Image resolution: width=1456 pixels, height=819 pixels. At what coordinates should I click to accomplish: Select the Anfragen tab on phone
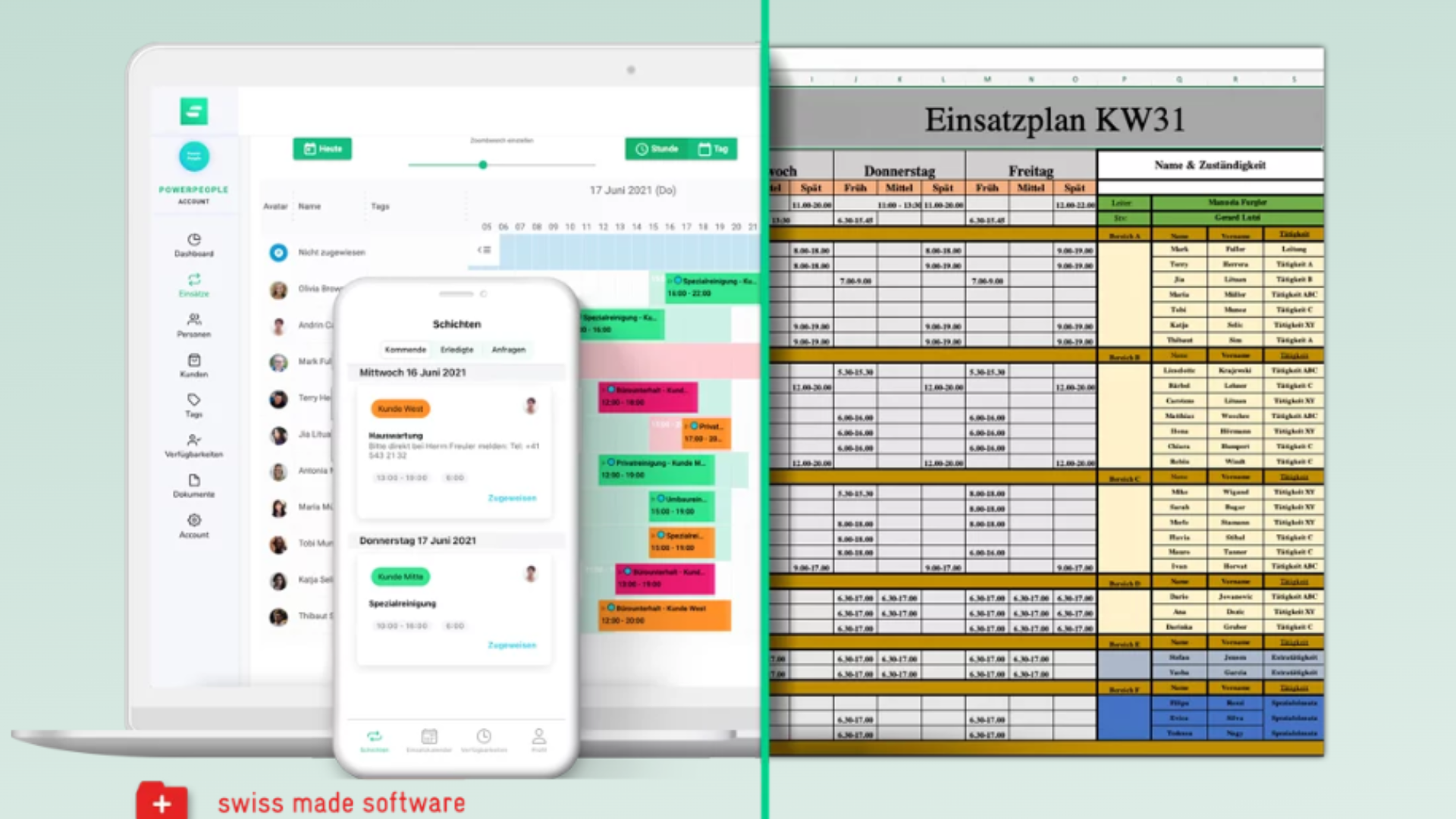pos(508,350)
